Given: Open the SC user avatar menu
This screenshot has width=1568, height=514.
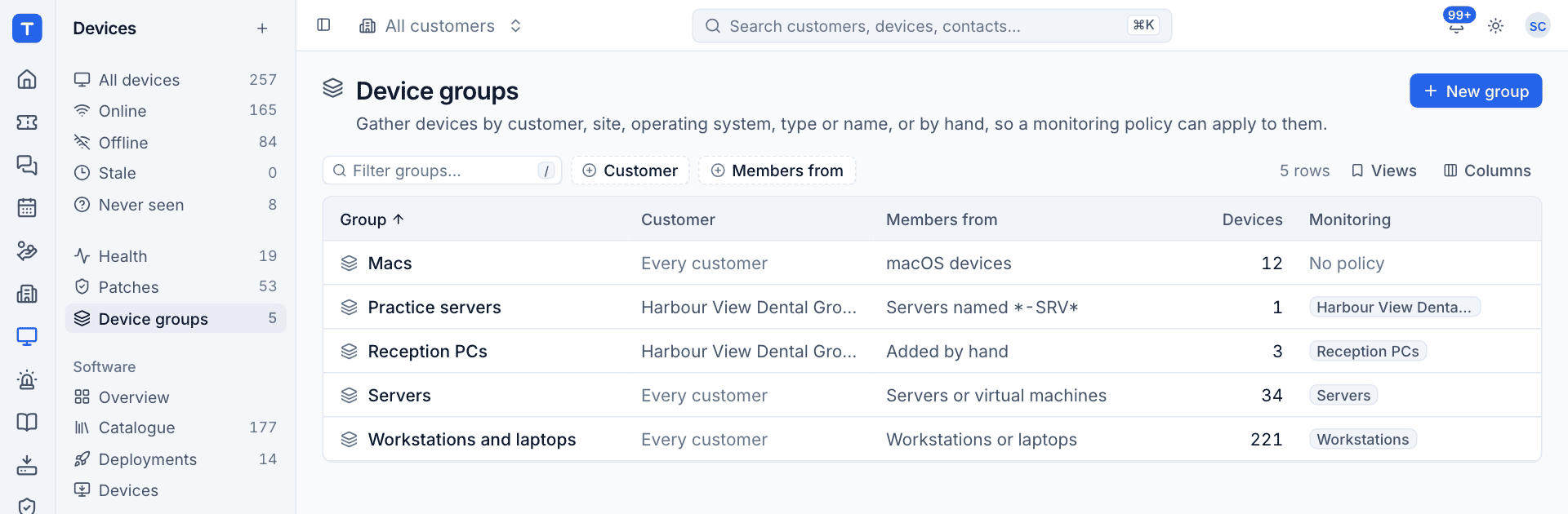Looking at the screenshot, I should coord(1537,26).
